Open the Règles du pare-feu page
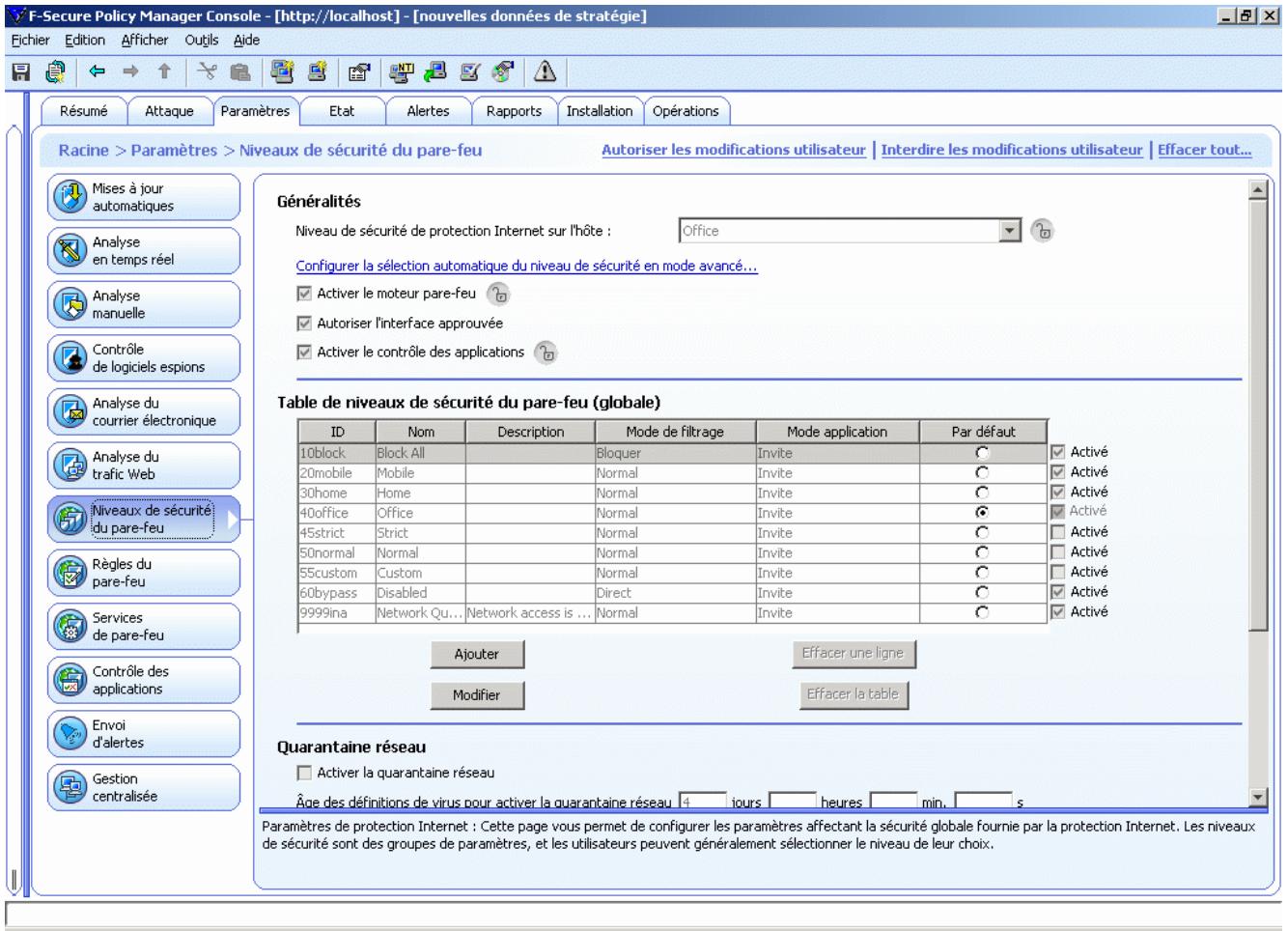 (144, 573)
